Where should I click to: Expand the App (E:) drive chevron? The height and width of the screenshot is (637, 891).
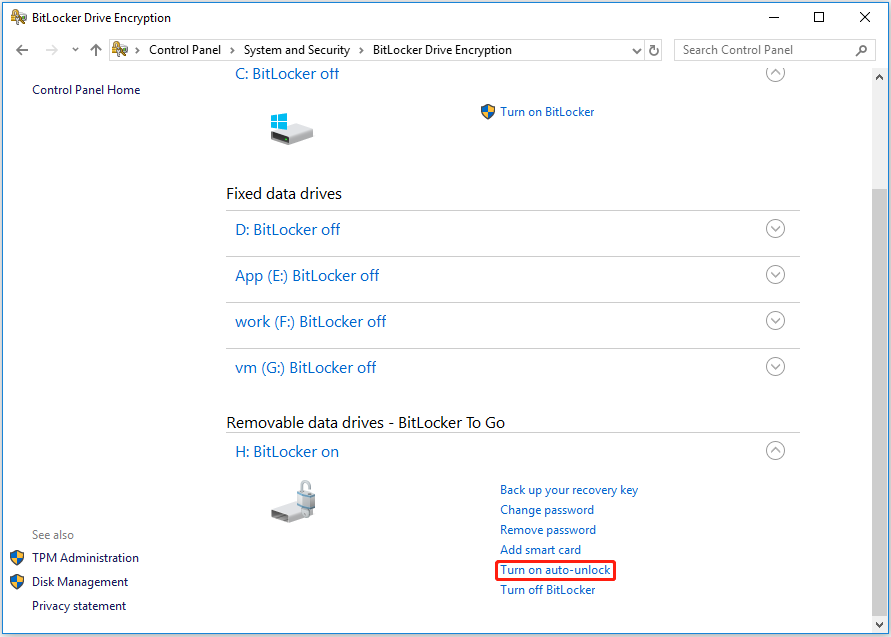click(775, 275)
